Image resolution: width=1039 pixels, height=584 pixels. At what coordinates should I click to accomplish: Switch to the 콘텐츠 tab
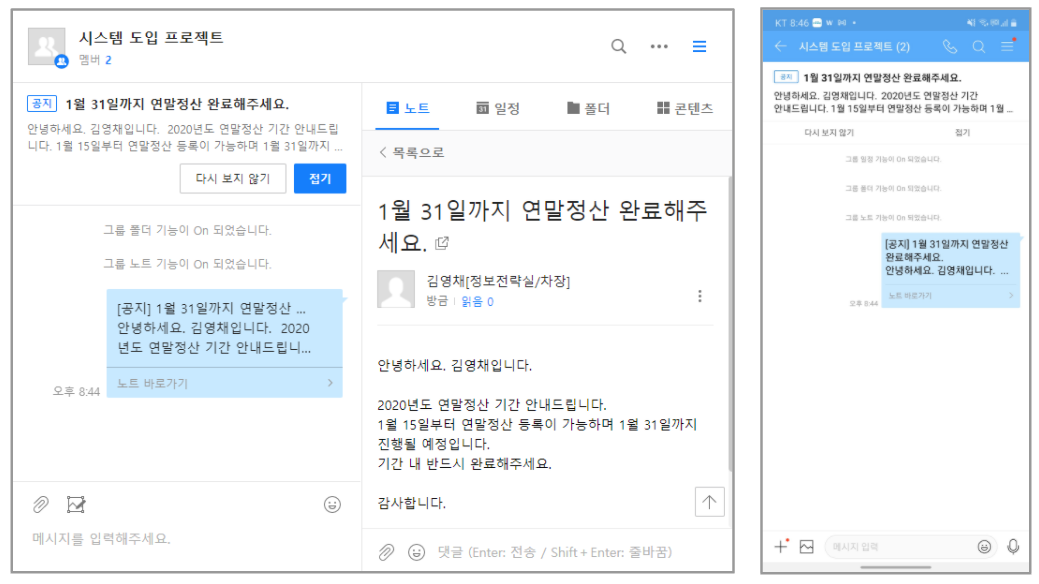tap(684, 108)
